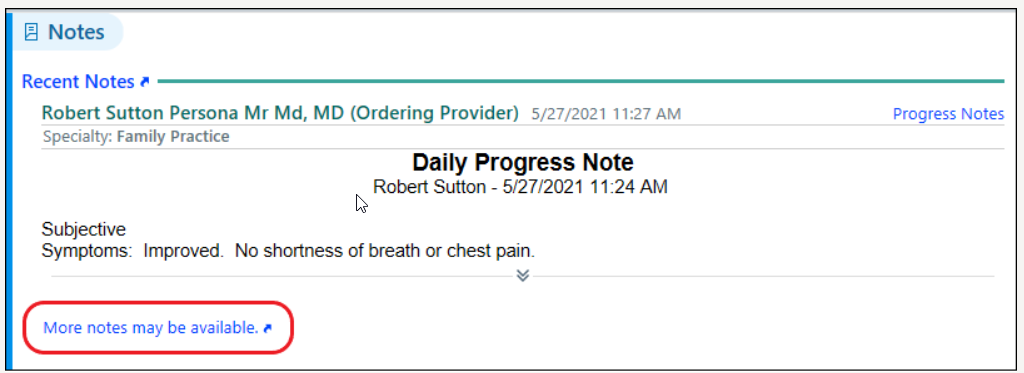The height and width of the screenshot is (373, 1024).
Task: Click the arrow icon after More notes may be available
Action: pos(266,329)
